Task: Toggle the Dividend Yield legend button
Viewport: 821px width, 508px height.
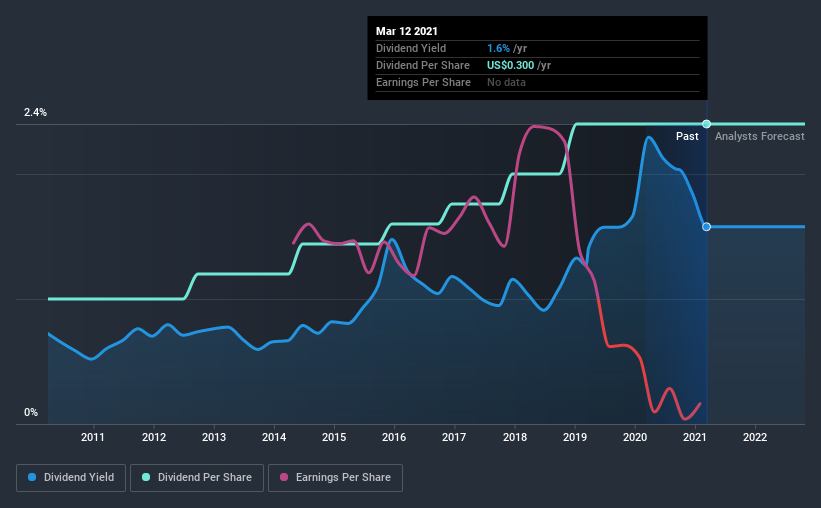Action: pos(73,478)
